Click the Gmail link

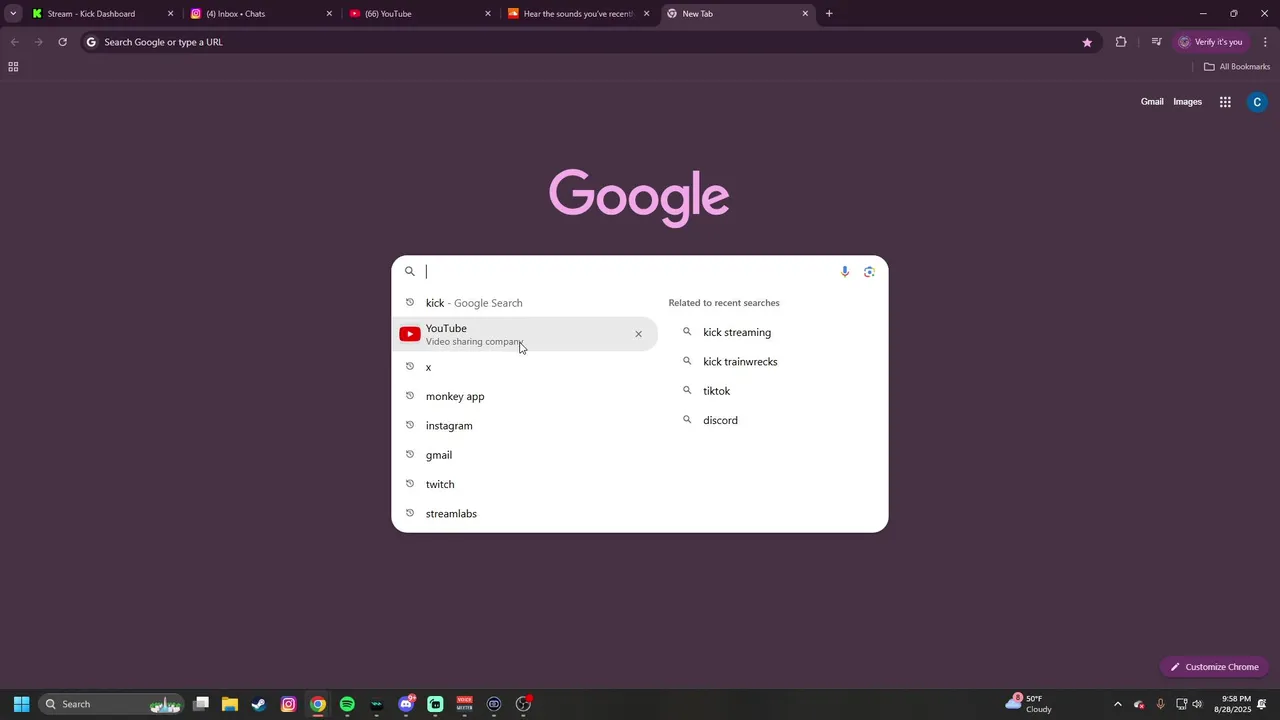coord(1152,102)
